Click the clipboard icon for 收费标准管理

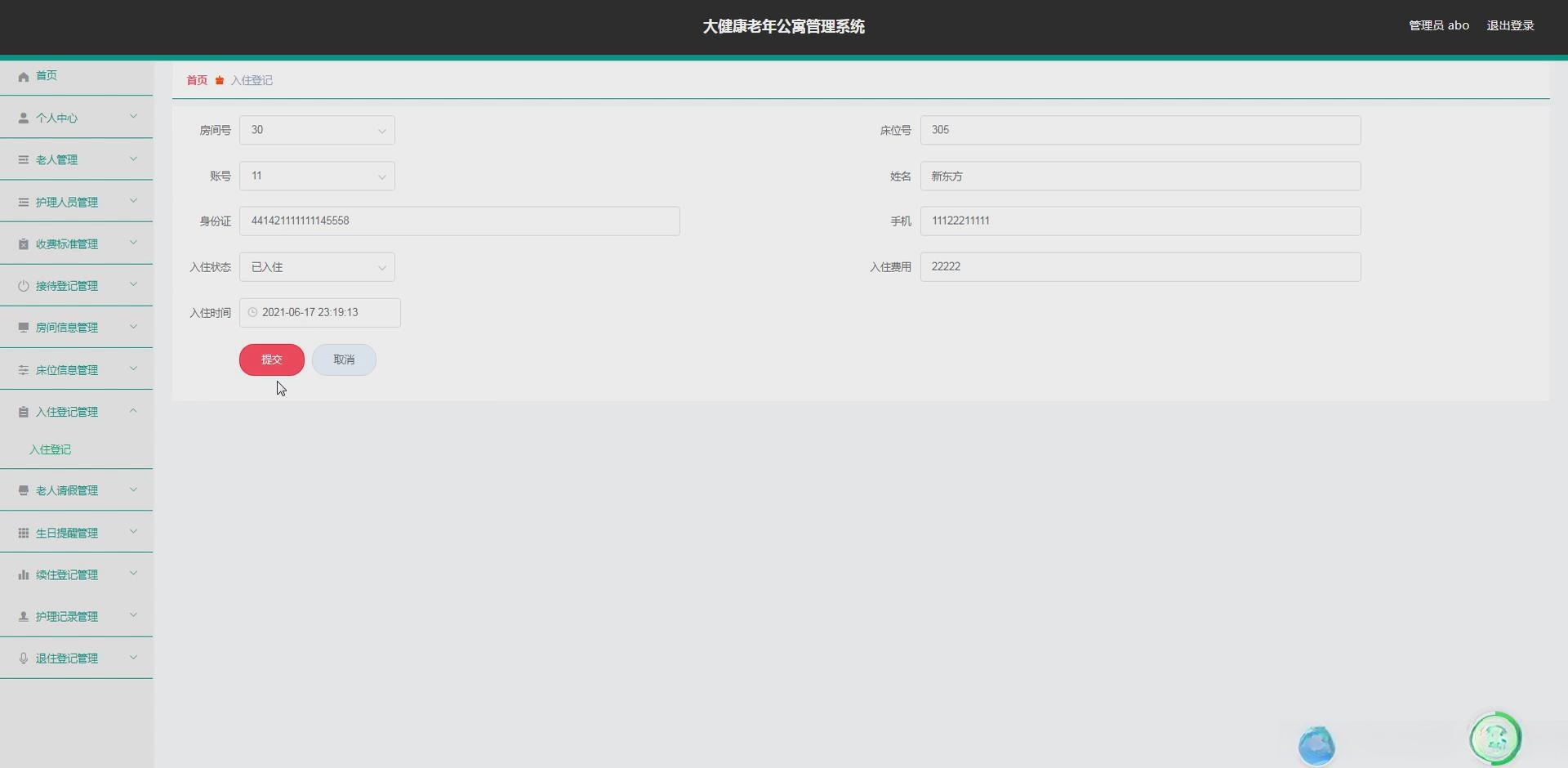tap(24, 244)
